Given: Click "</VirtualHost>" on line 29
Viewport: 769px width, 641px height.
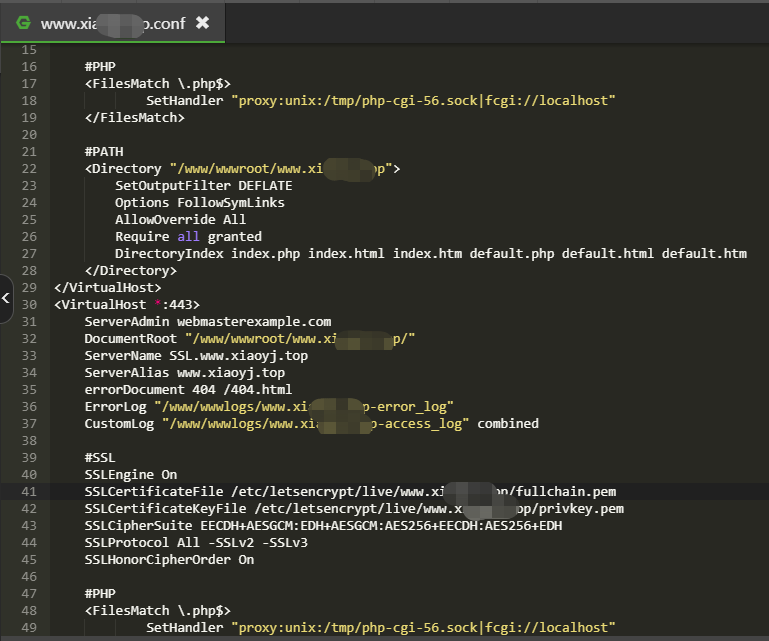Looking at the screenshot, I should (x=107, y=287).
